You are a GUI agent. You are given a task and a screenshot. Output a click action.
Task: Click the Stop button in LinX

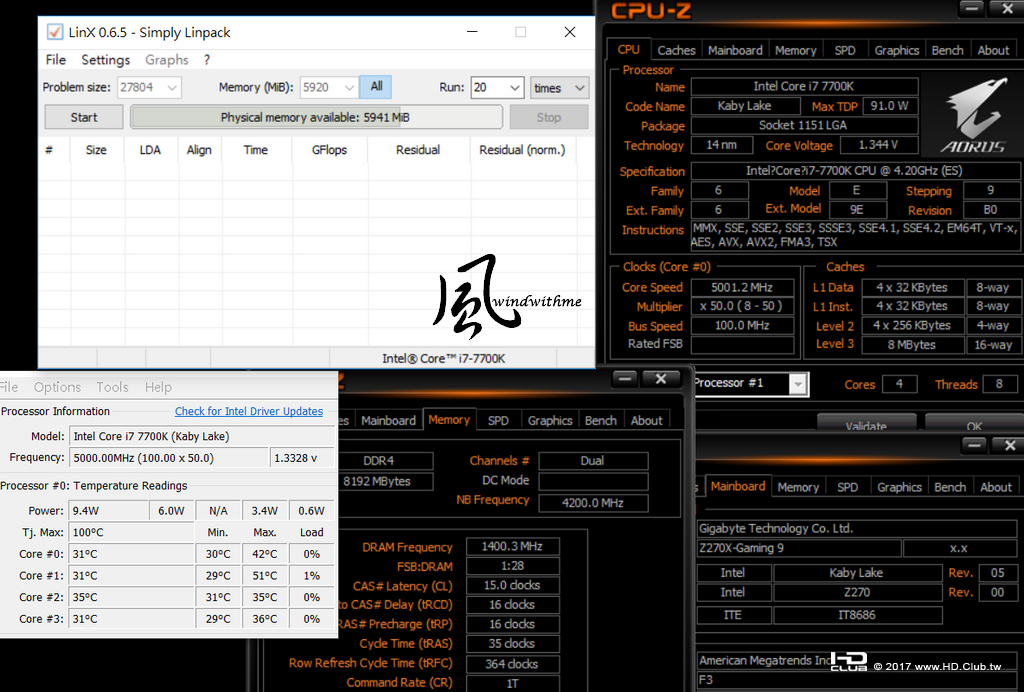tap(549, 118)
